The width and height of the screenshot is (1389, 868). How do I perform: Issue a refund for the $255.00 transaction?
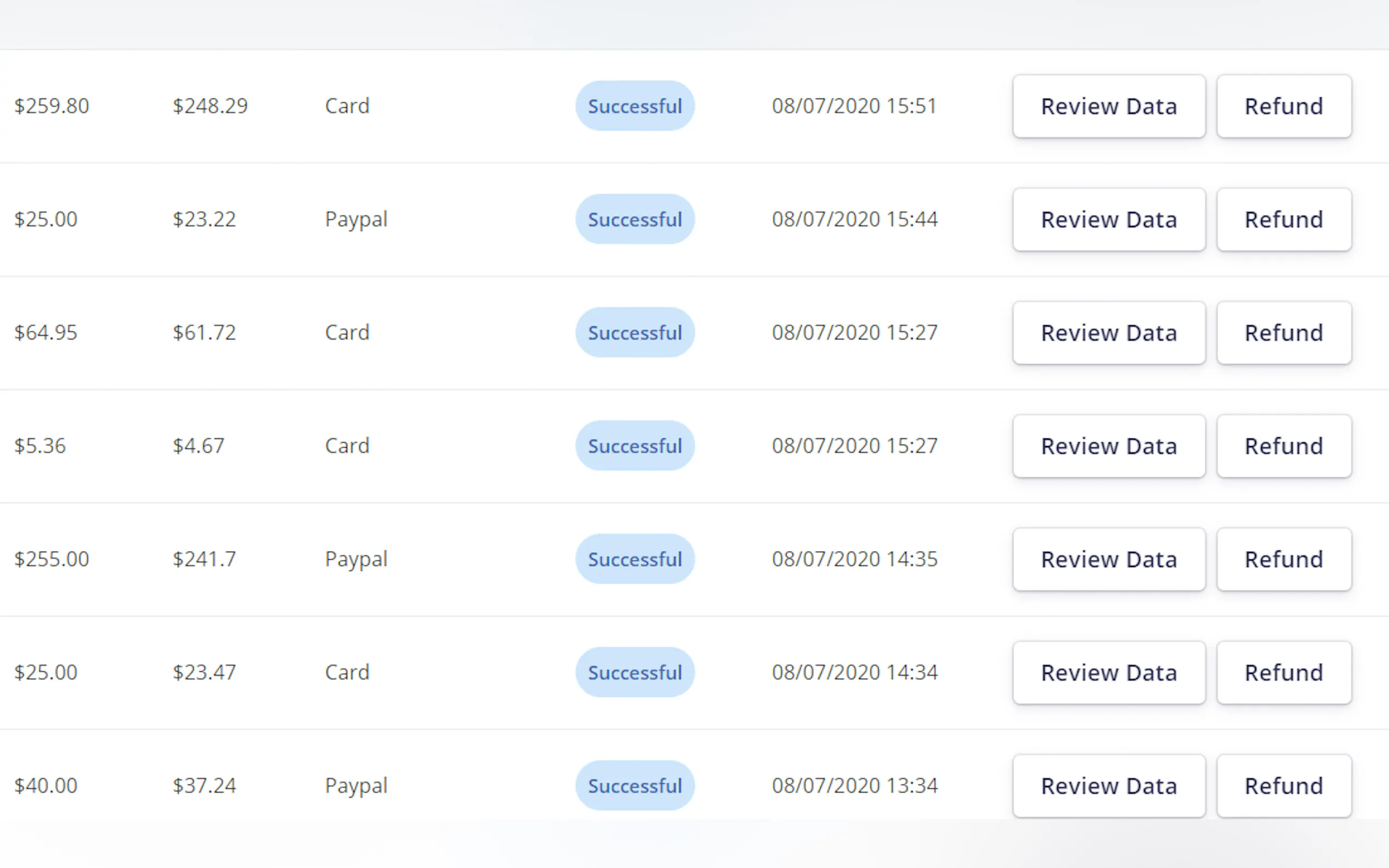(1283, 559)
